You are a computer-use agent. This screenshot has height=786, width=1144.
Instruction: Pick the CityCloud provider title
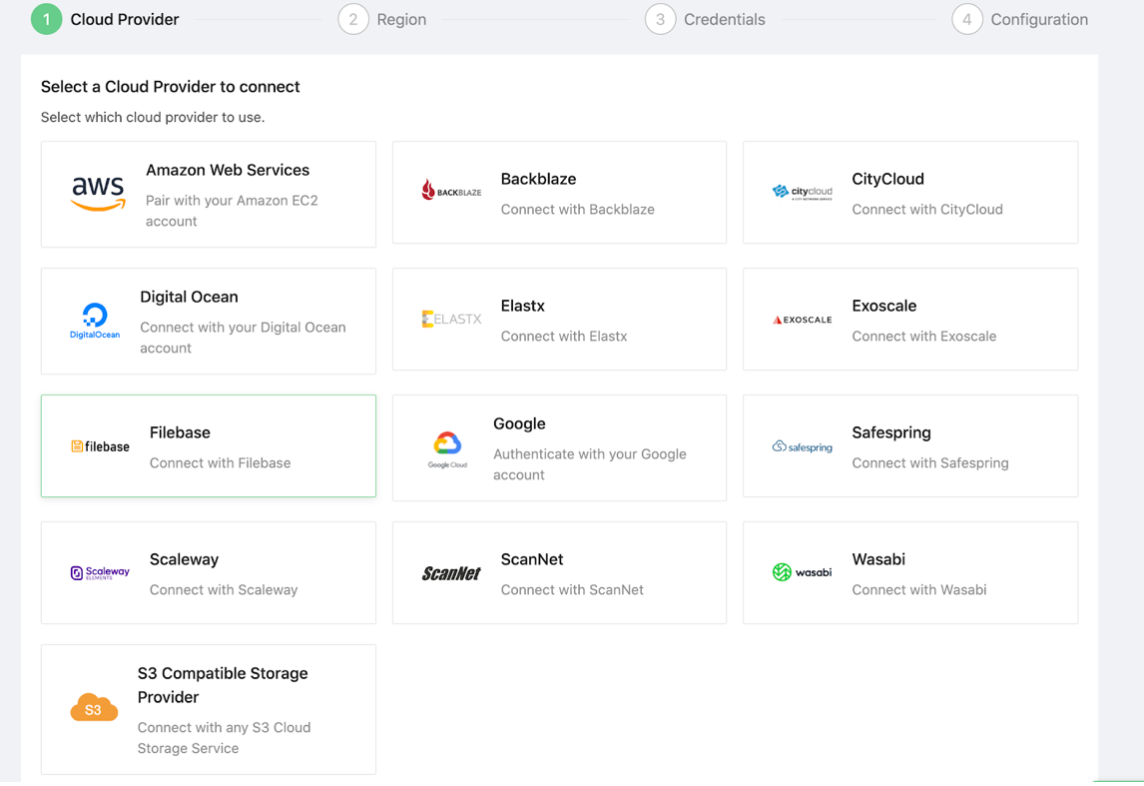888,179
